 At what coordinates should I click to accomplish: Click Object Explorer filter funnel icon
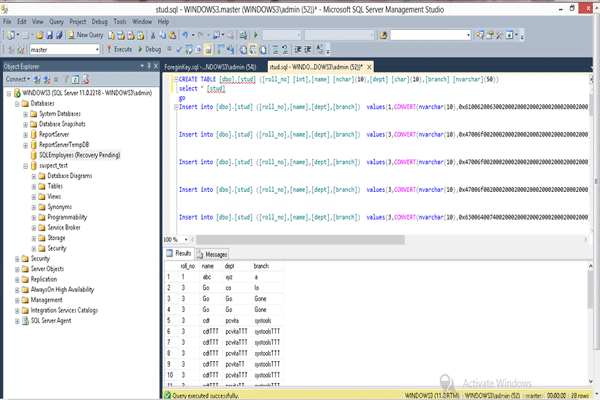coord(66,79)
